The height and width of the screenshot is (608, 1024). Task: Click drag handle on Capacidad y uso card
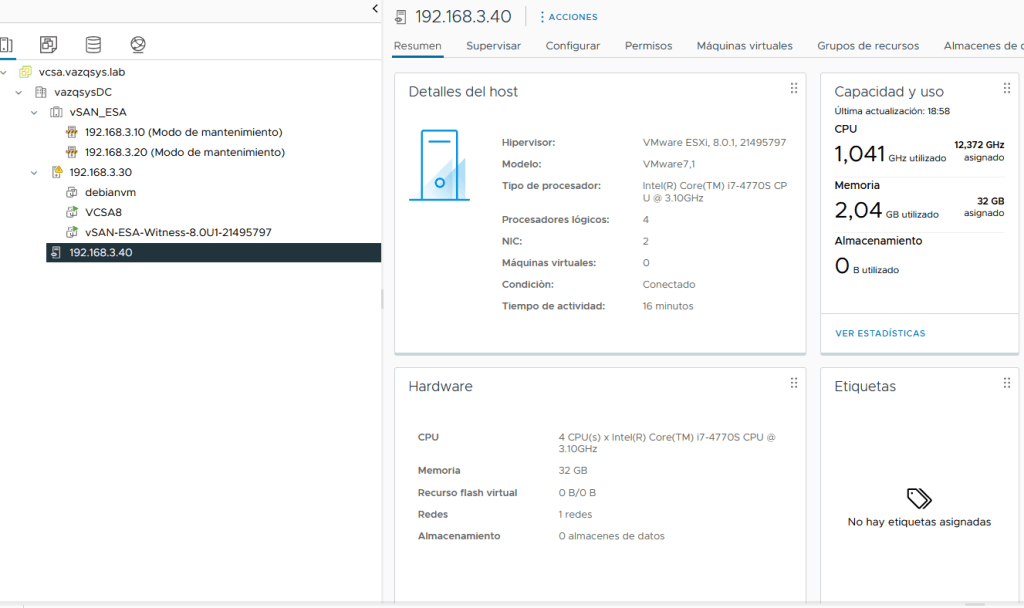(x=1007, y=89)
